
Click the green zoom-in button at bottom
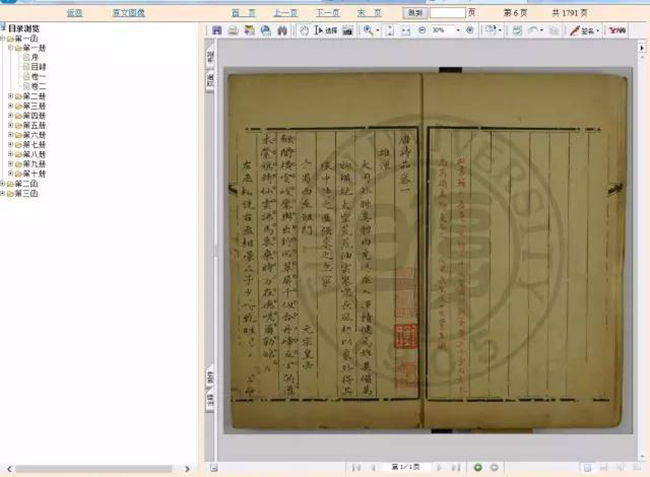pos(478,467)
